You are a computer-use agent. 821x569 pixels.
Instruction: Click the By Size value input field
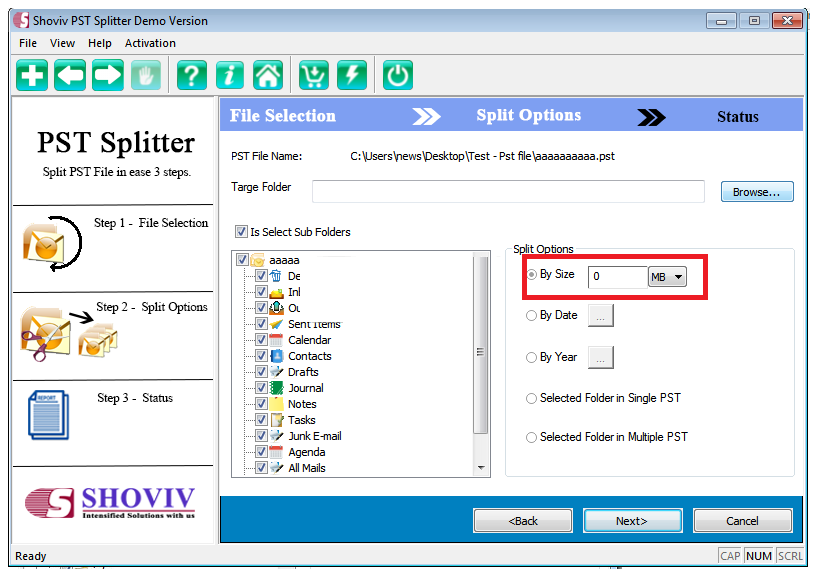[618, 277]
